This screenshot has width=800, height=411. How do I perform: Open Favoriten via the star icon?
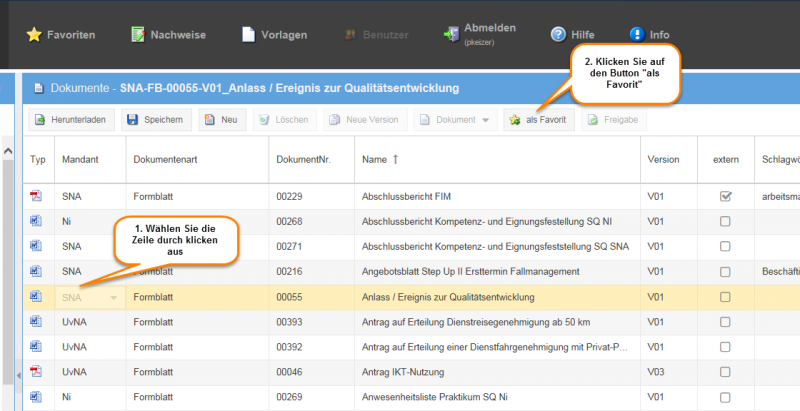coord(34,35)
